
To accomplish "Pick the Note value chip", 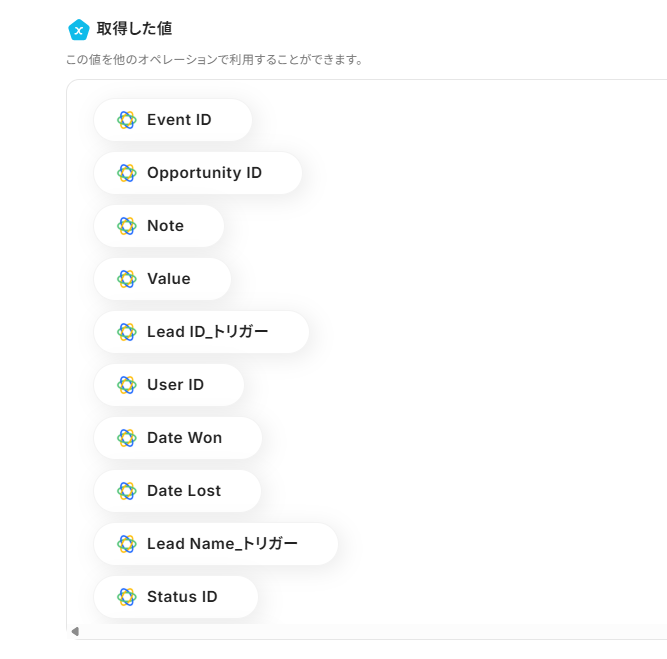I will pyautogui.click(x=165, y=226).
